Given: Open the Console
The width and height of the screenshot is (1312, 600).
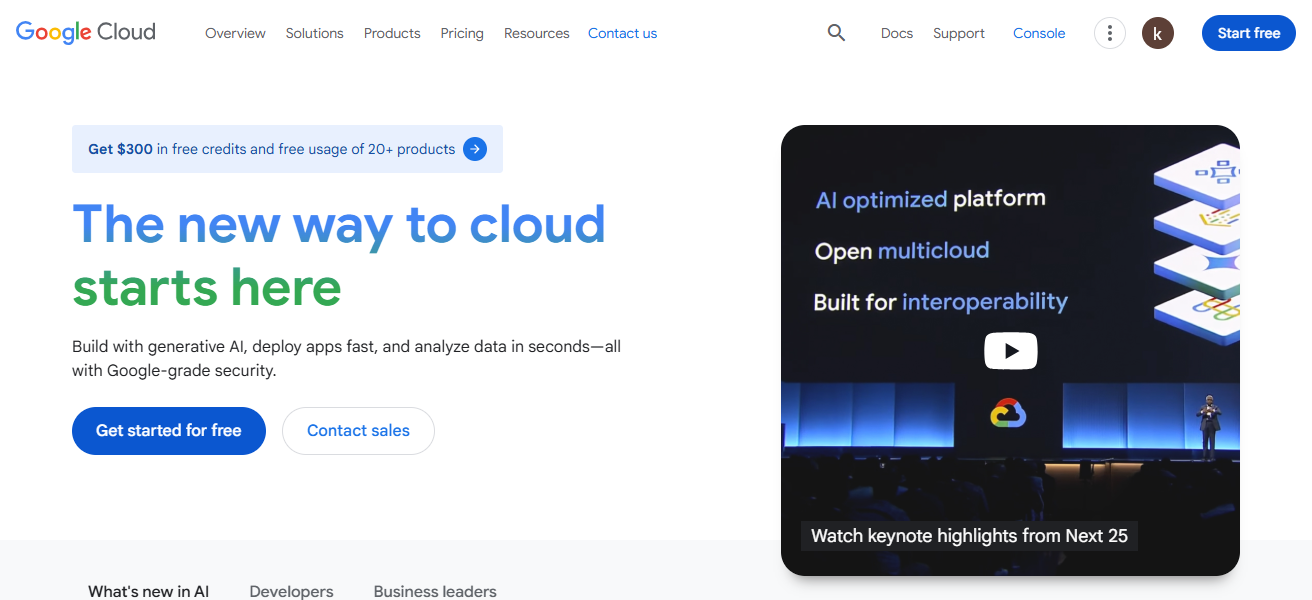Looking at the screenshot, I should point(1038,32).
